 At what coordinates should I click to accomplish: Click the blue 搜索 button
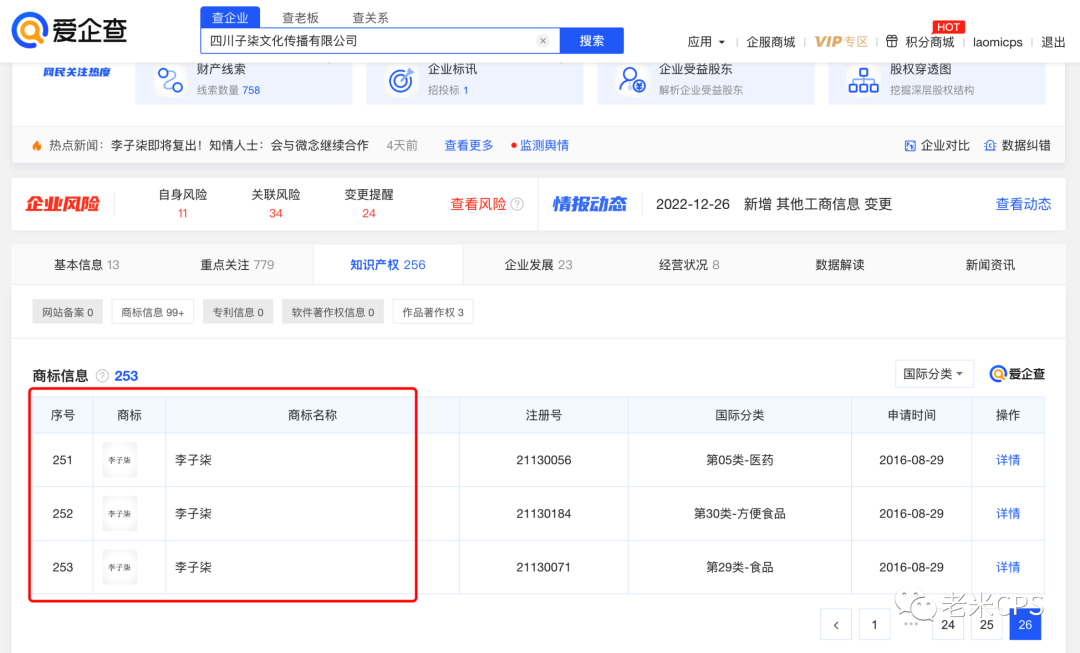[x=592, y=41]
